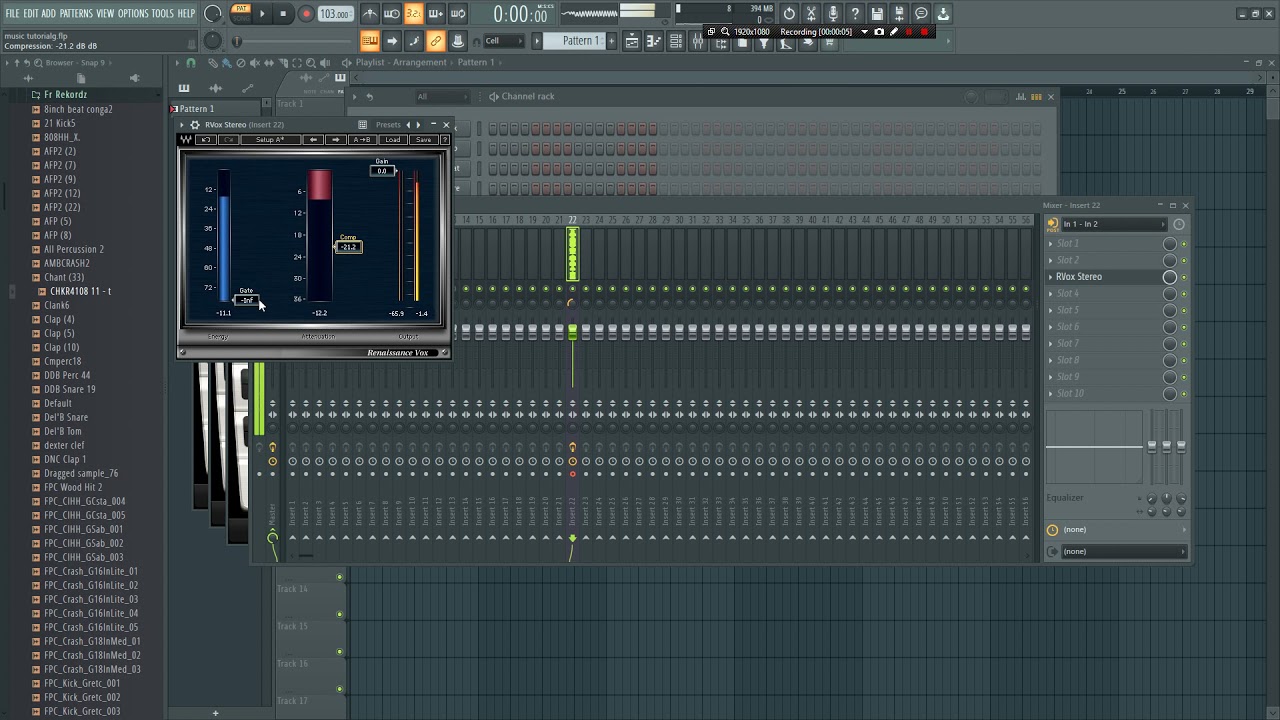Open the FILE menu
The image size is (1280, 720).
click(x=13, y=14)
